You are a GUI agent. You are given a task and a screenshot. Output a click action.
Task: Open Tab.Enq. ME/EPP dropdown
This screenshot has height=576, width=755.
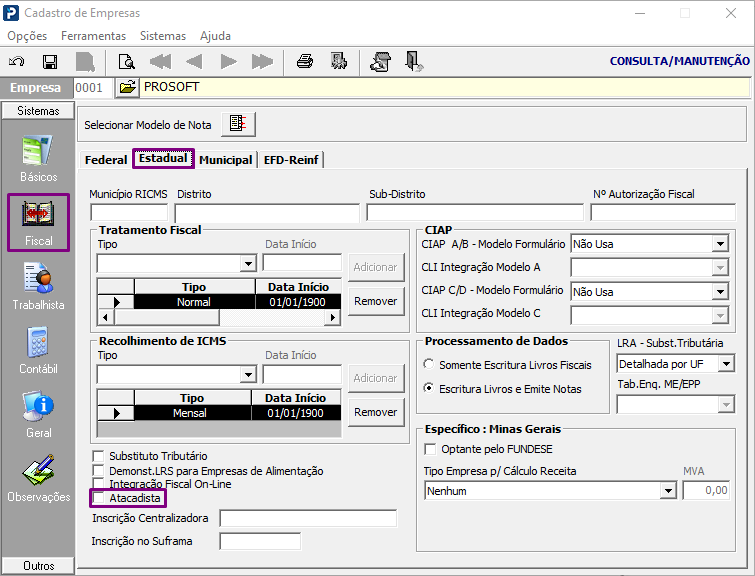click(x=726, y=405)
